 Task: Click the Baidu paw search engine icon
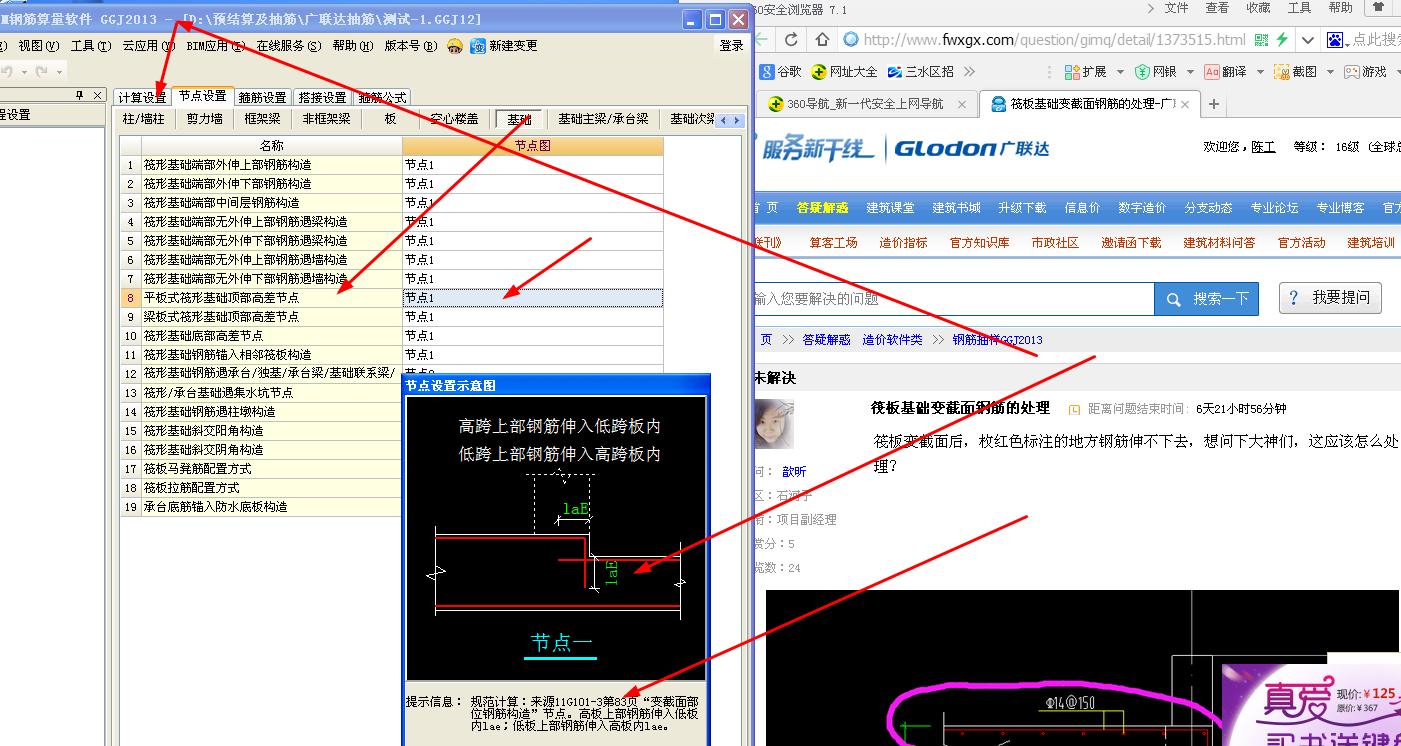click(x=1335, y=40)
